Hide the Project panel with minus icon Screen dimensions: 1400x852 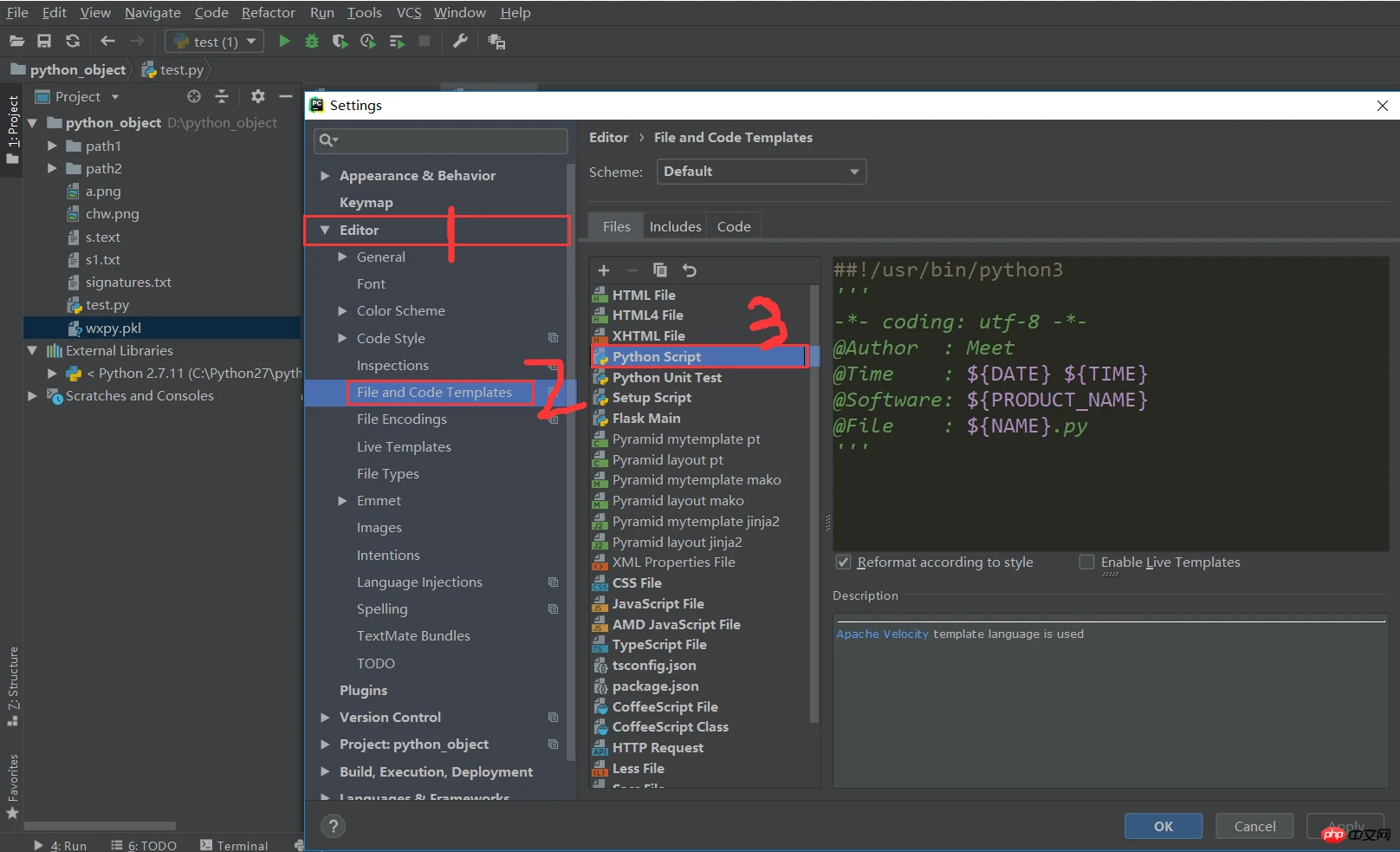click(x=286, y=96)
